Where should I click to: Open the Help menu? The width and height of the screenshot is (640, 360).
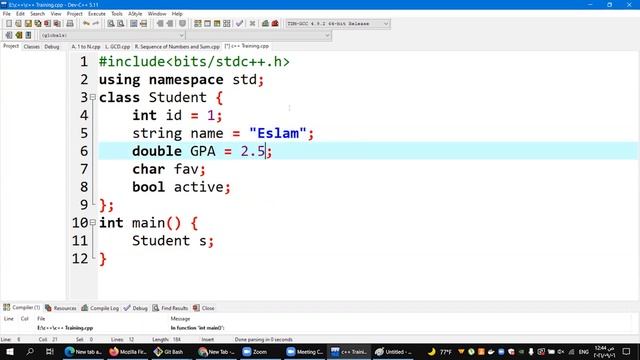tap(177, 14)
